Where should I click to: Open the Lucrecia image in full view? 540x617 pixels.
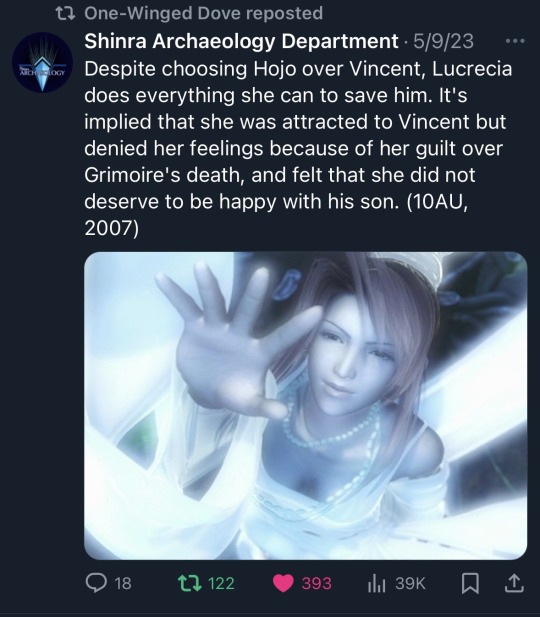pos(305,405)
